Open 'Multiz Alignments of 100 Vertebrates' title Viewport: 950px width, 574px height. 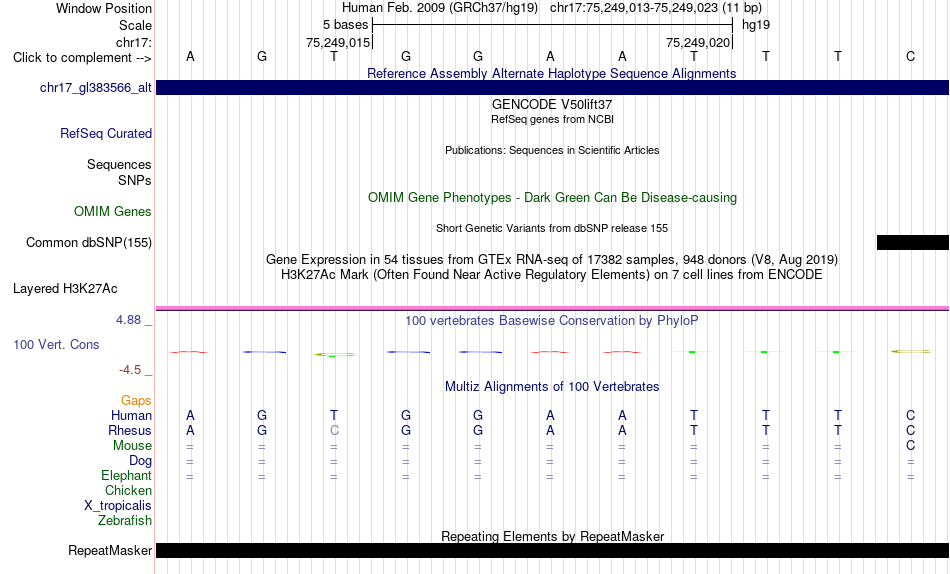552,387
